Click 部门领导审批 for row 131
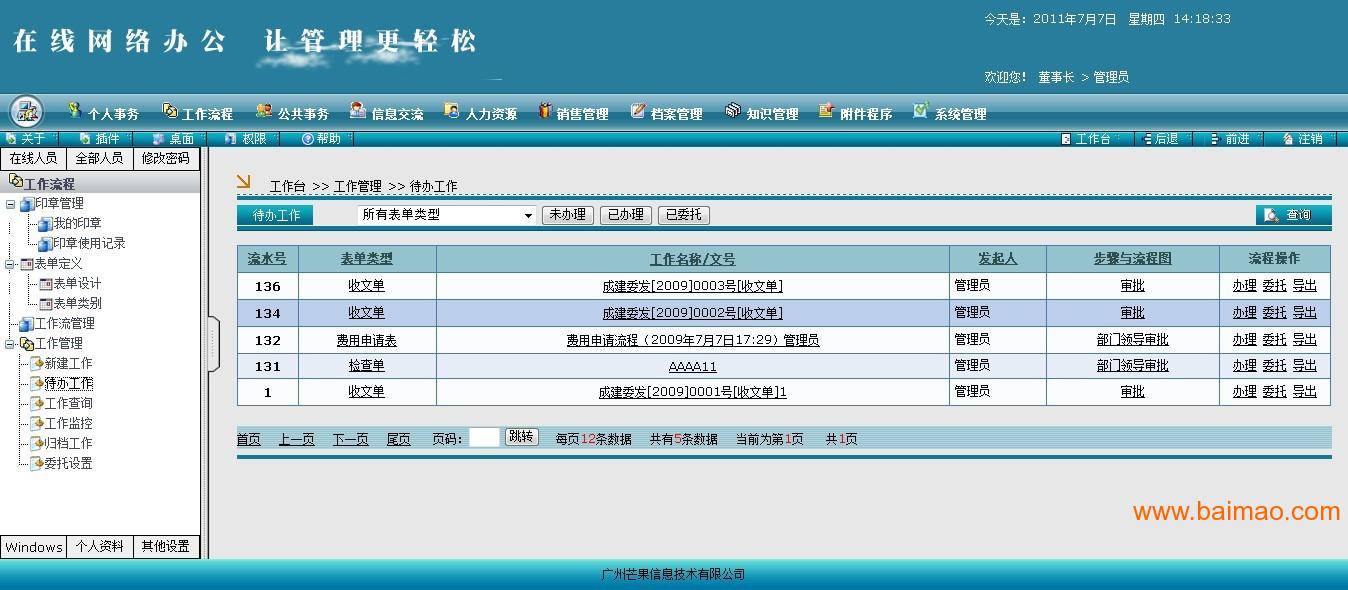 pyautogui.click(x=1133, y=366)
